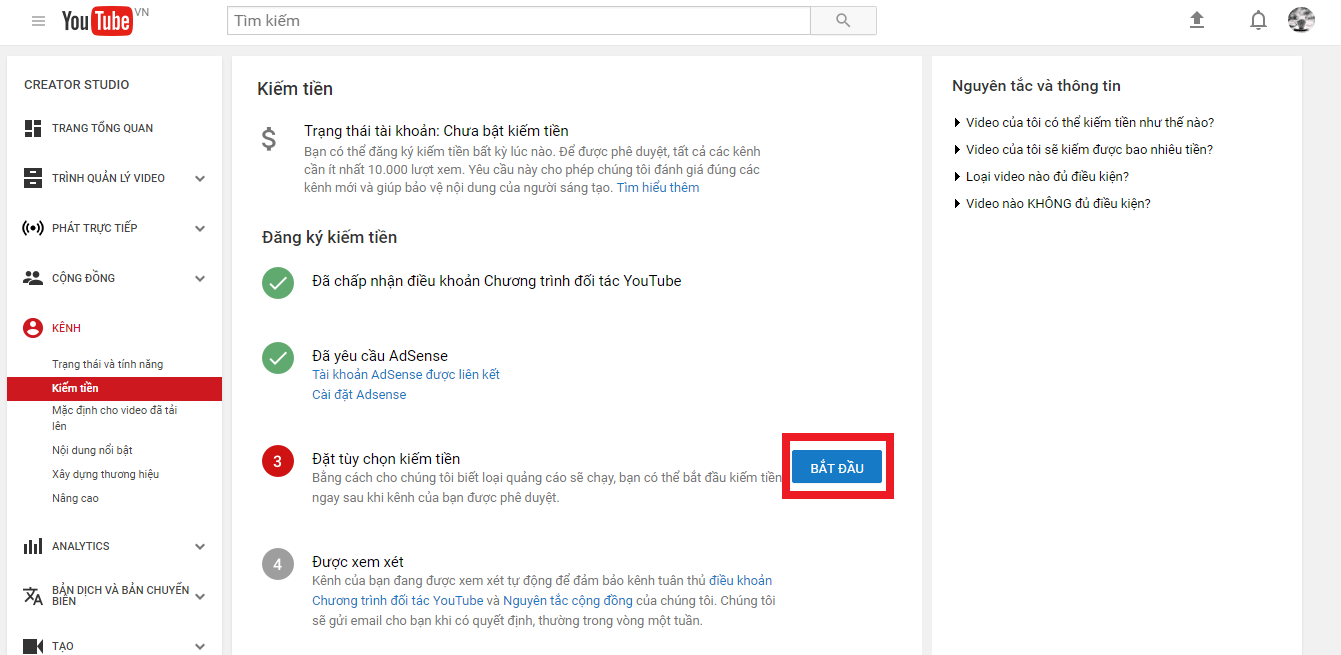This screenshot has width=1341, height=655.
Task: Open TRÌNH QUẢN LÝ VIDEO section
Action: click(x=109, y=178)
